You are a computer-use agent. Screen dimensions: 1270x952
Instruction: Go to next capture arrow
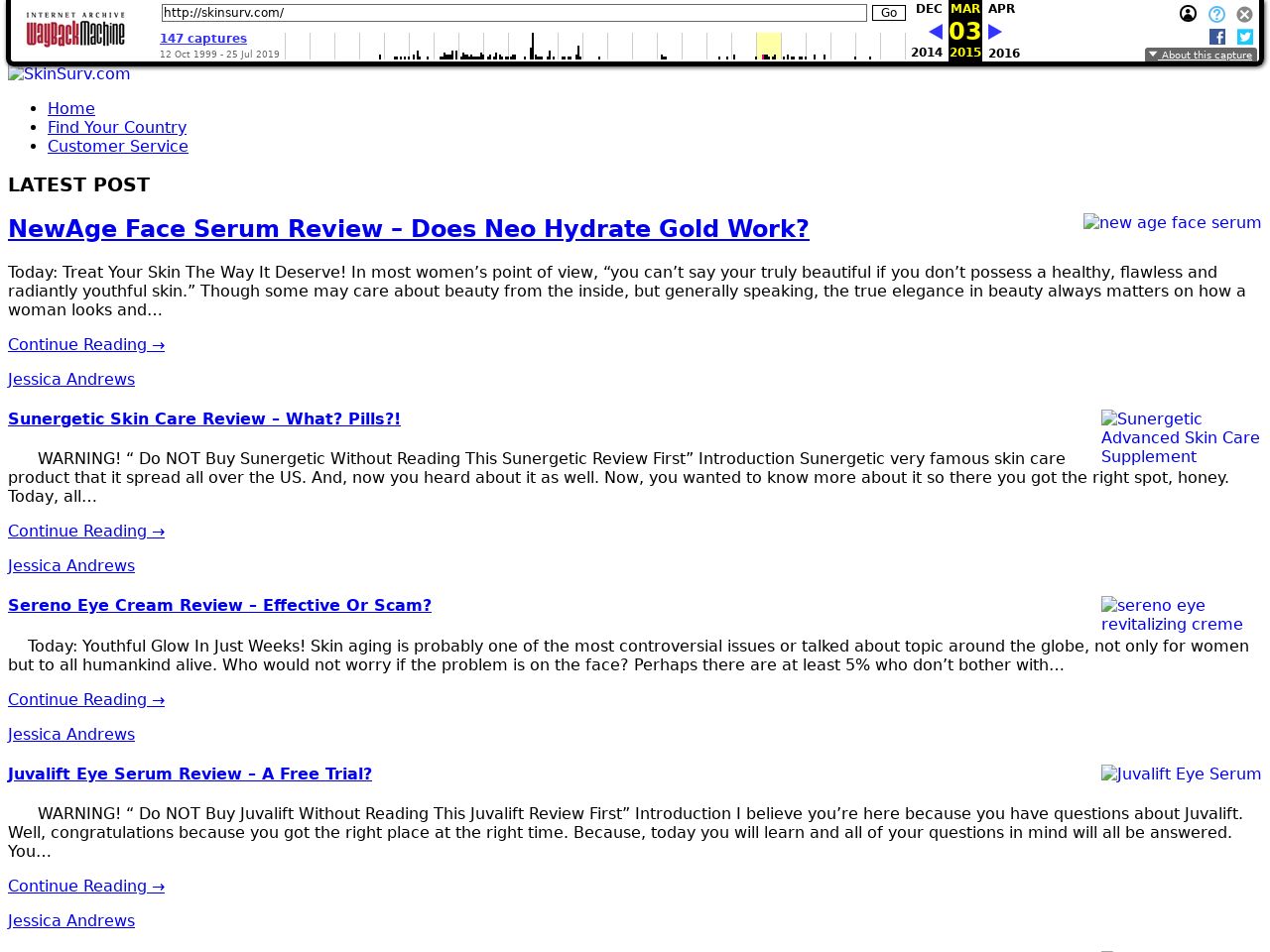[x=995, y=32]
